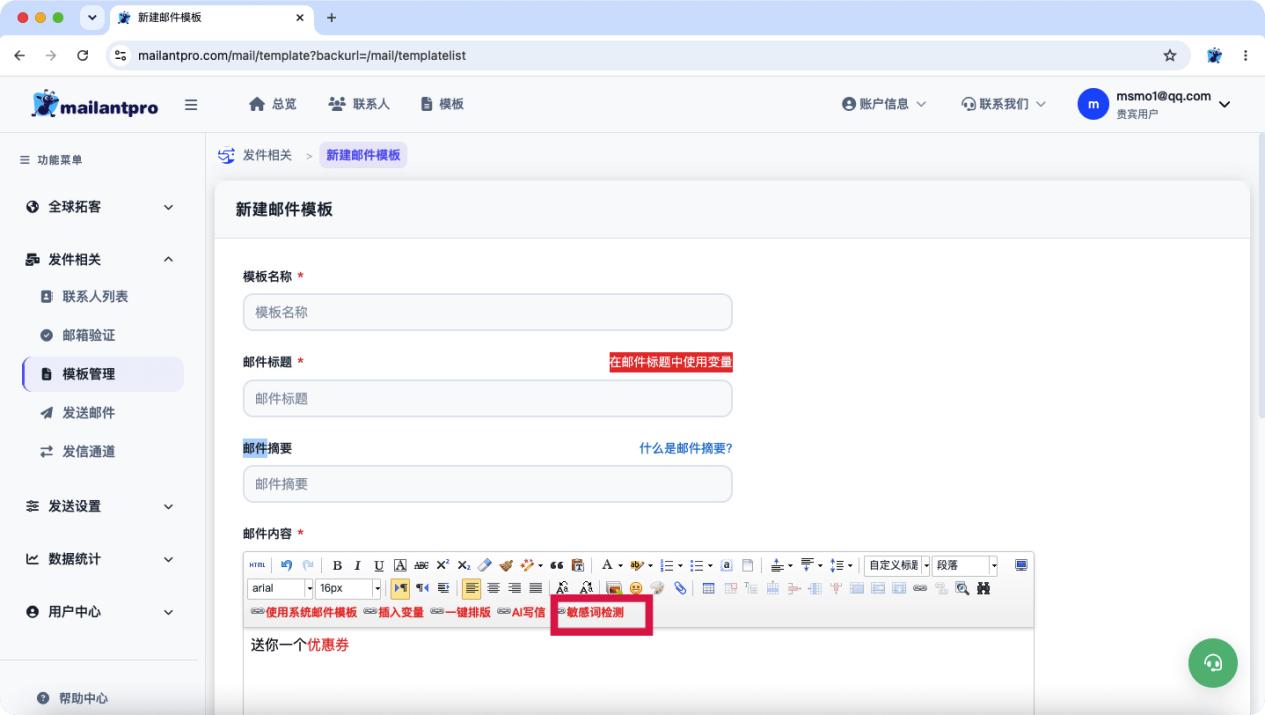Apply strikethrough formatting
The image size is (1265, 715).
(x=421, y=565)
